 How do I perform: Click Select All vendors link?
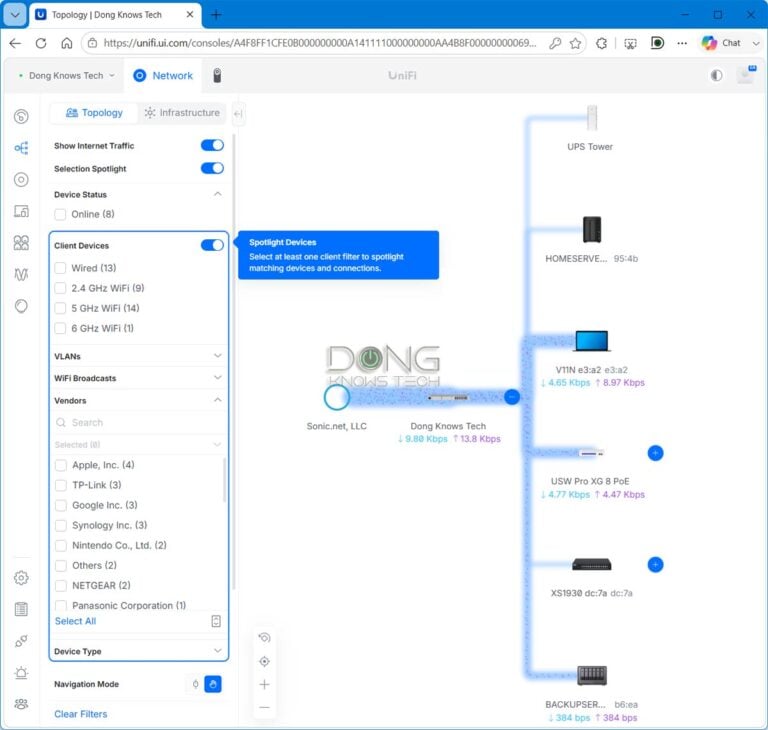75,621
